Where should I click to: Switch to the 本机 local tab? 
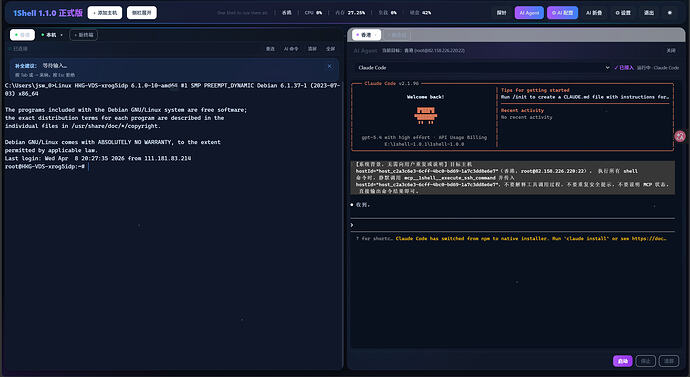click(x=49, y=35)
